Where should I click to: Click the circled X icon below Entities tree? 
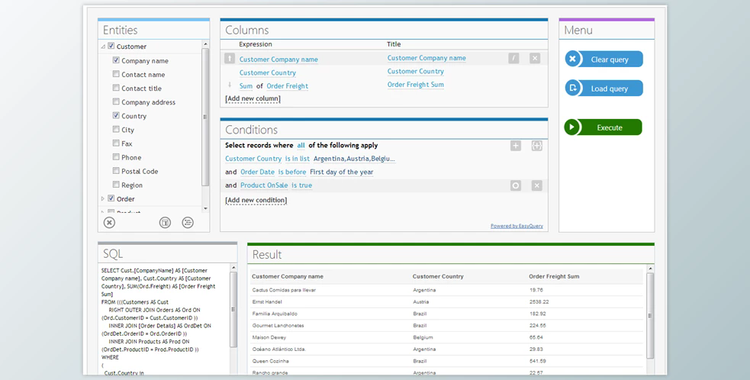(x=110, y=223)
